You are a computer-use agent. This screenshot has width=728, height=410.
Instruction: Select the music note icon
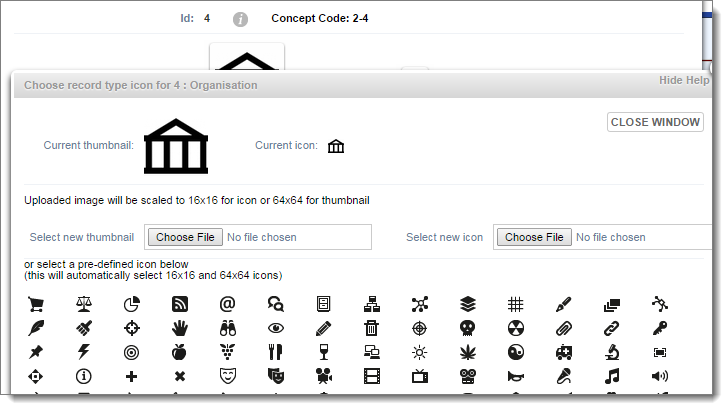(x=612, y=376)
